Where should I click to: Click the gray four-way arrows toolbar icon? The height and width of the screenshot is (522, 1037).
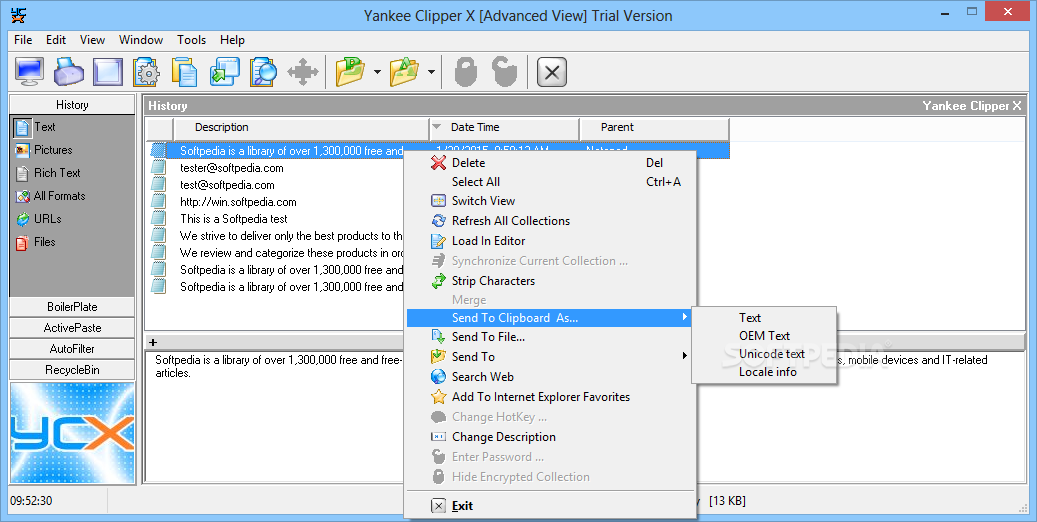pyautogui.click(x=303, y=71)
